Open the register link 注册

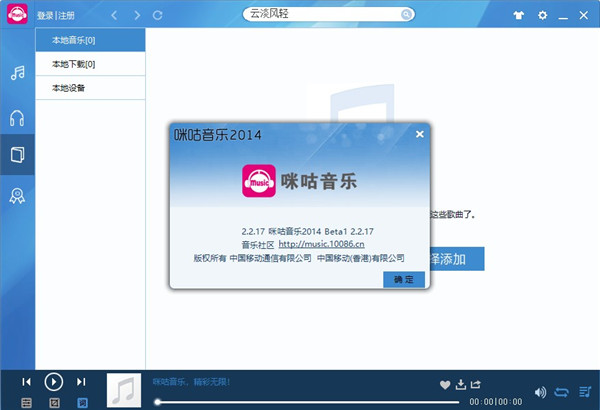[66, 16]
